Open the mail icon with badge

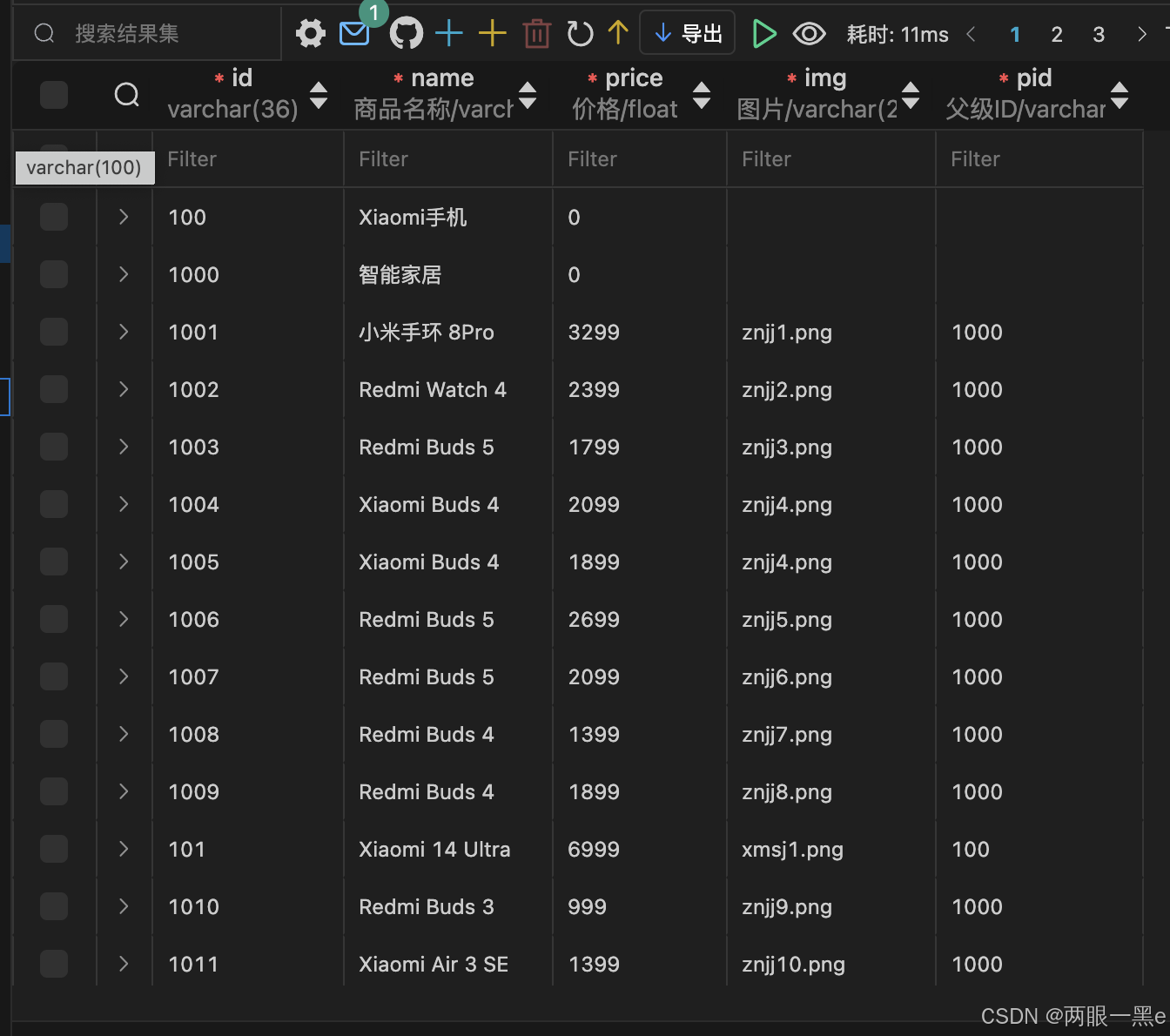(x=354, y=34)
